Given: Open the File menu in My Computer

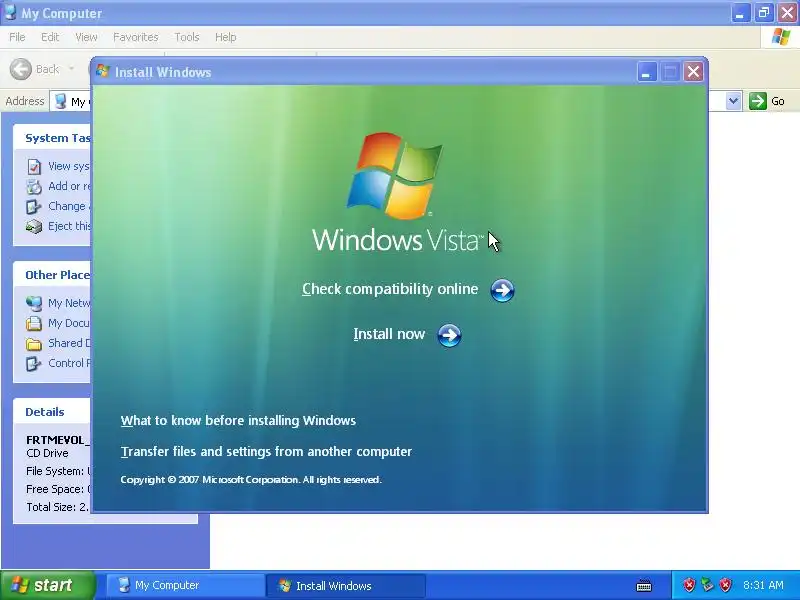Looking at the screenshot, I should (x=17, y=37).
